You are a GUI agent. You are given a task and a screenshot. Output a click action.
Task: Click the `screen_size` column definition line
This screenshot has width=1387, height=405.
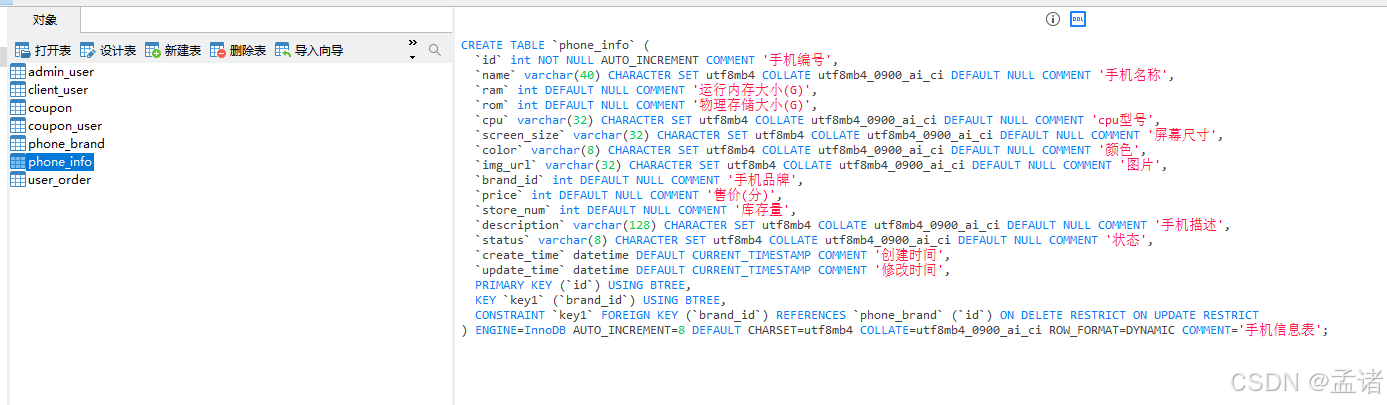point(849,135)
